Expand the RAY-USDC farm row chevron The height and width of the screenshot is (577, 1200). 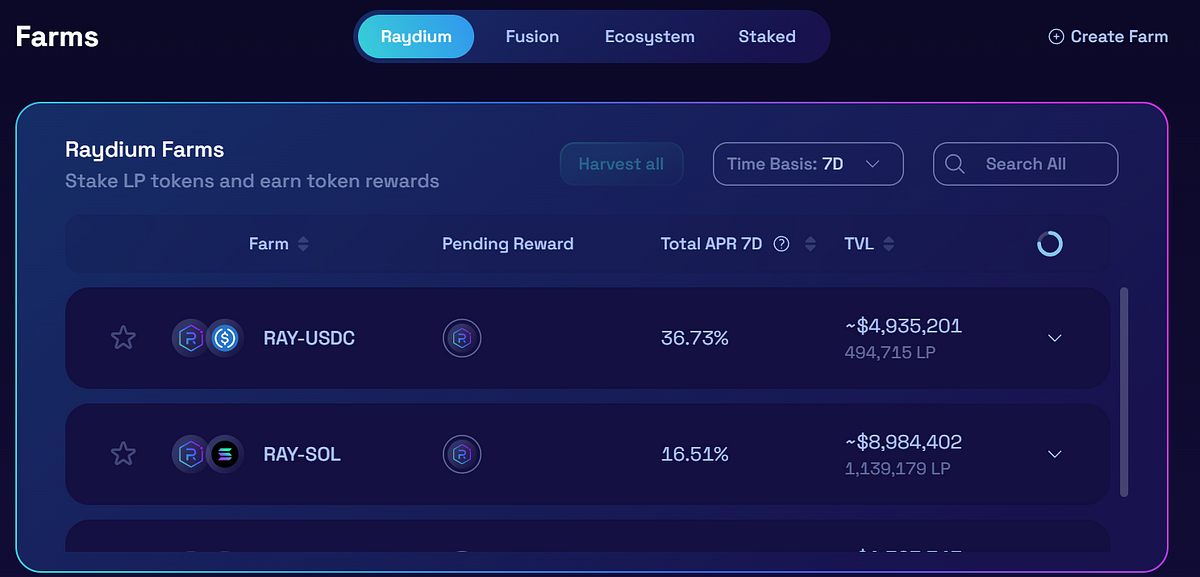pyautogui.click(x=1054, y=338)
